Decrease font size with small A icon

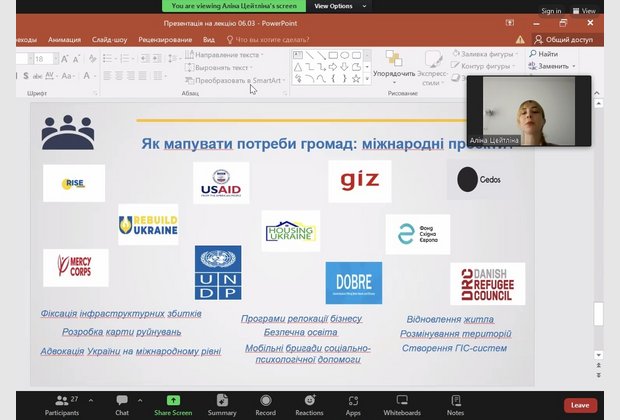[x=77, y=59]
